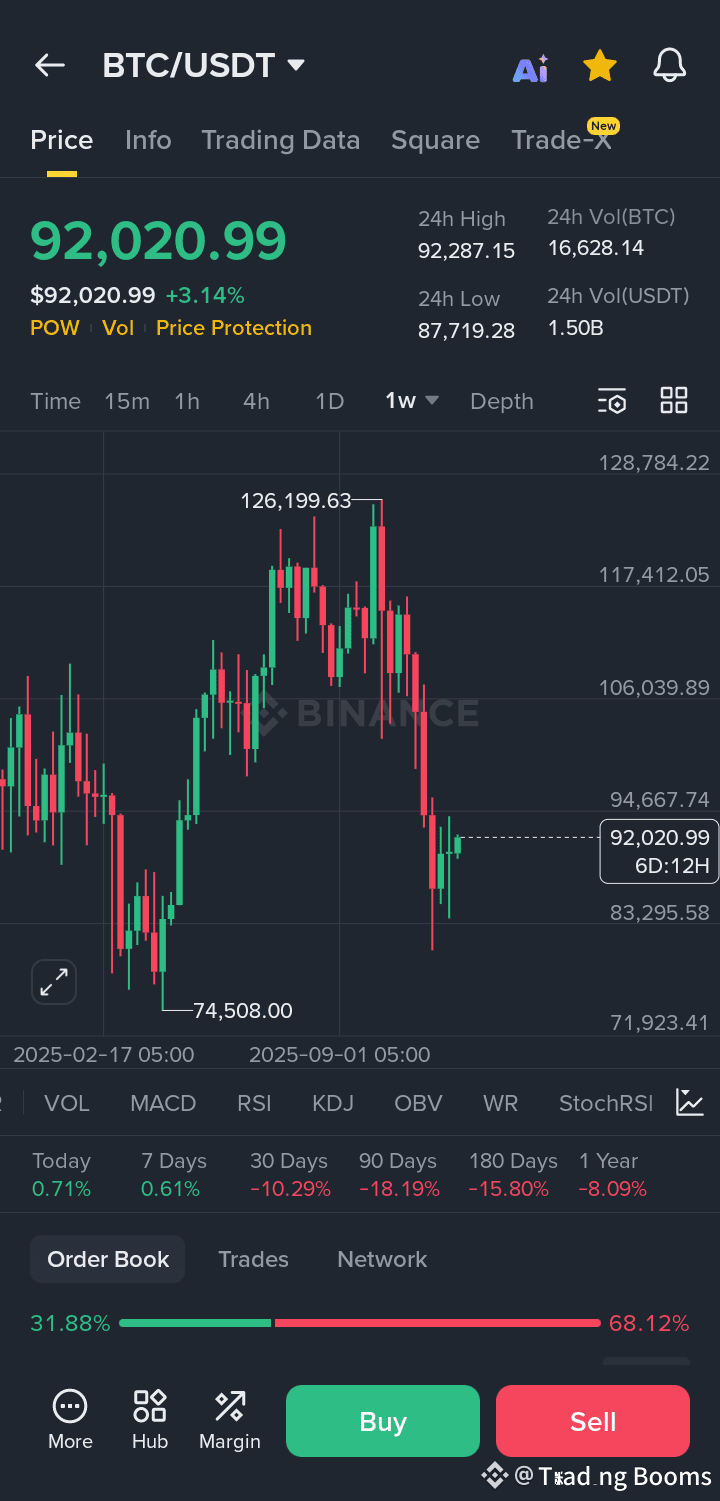720x1501 pixels.
Task: Tap the 24h Low value 87,719.28
Action: 466,331
